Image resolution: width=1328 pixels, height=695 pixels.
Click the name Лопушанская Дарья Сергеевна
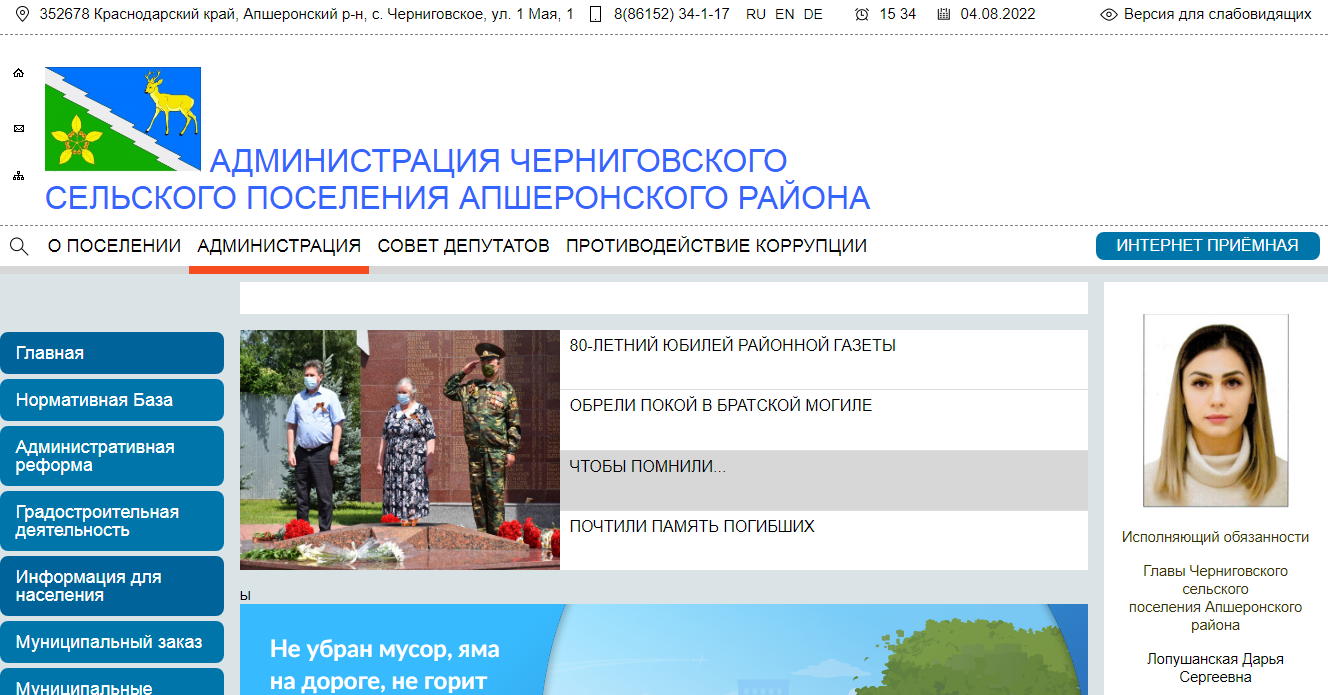(1216, 668)
